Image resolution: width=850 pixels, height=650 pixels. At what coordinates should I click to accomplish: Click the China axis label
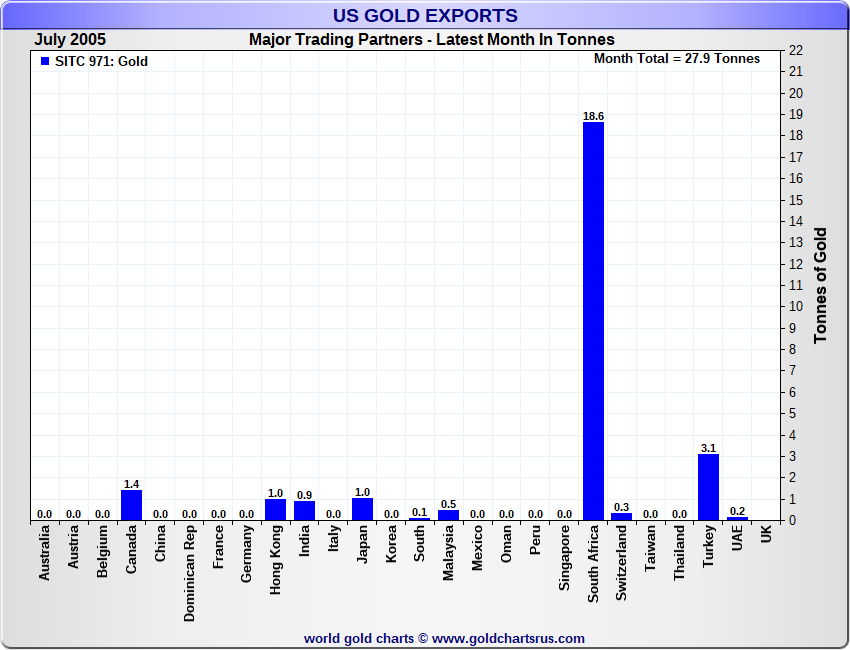160,543
